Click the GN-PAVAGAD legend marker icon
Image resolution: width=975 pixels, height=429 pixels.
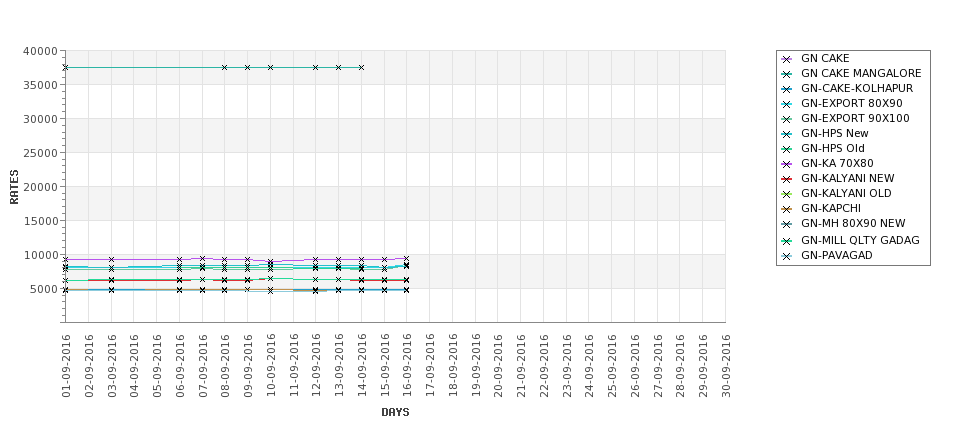point(787,256)
